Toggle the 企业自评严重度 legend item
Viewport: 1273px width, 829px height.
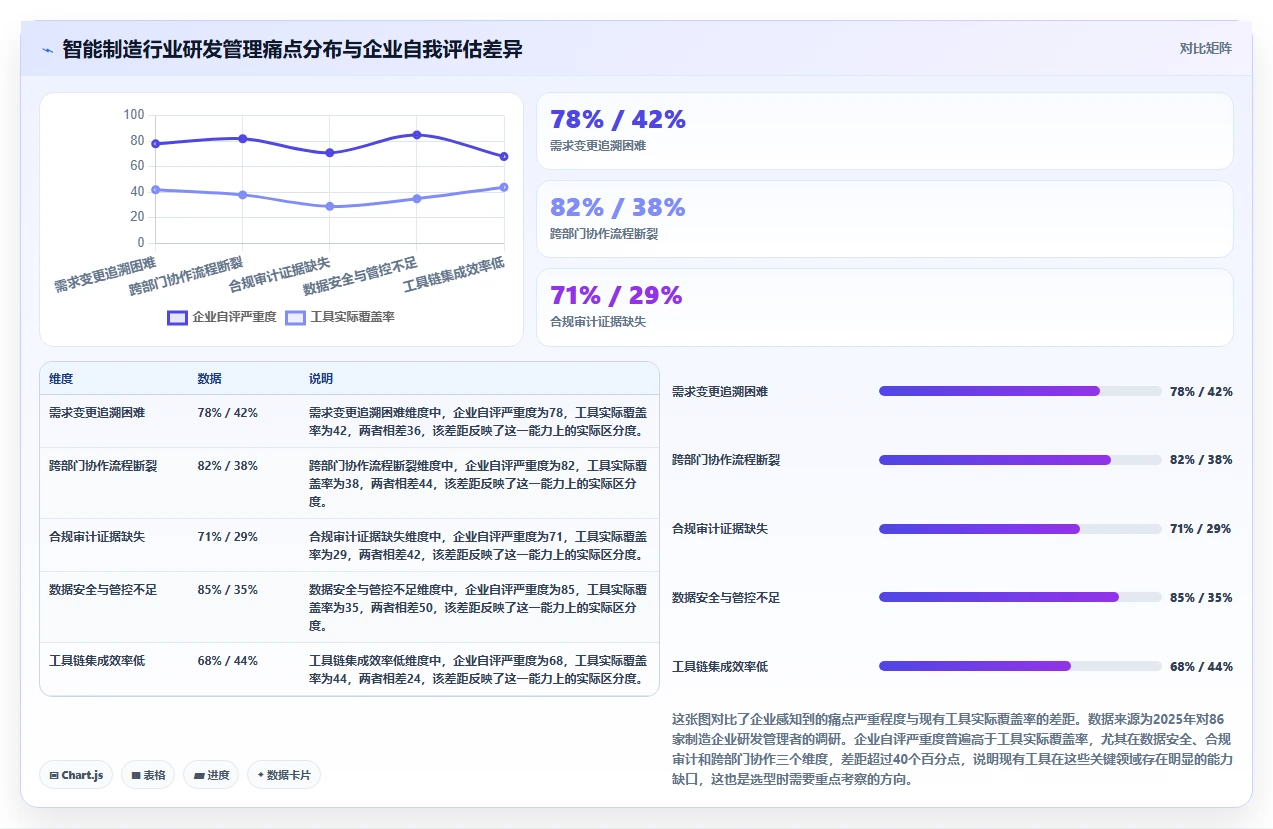coord(222,317)
